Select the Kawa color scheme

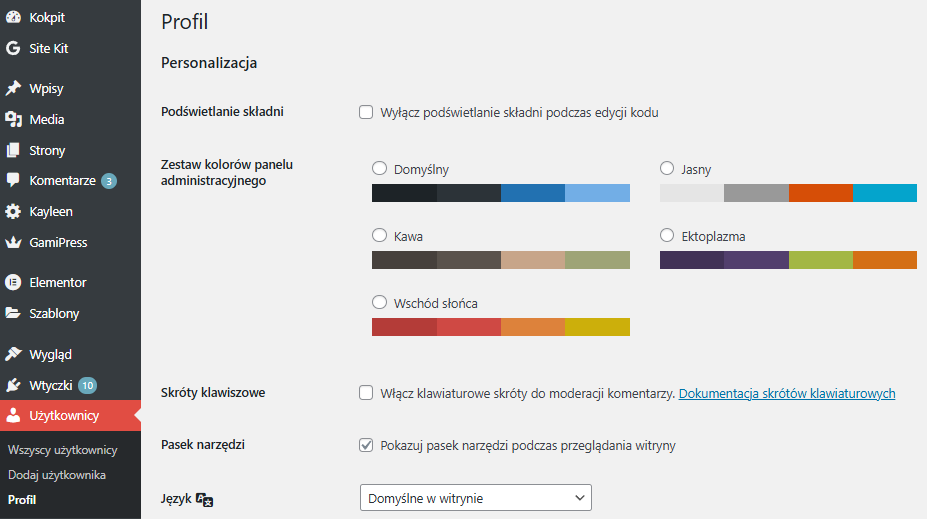pos(379,236)
